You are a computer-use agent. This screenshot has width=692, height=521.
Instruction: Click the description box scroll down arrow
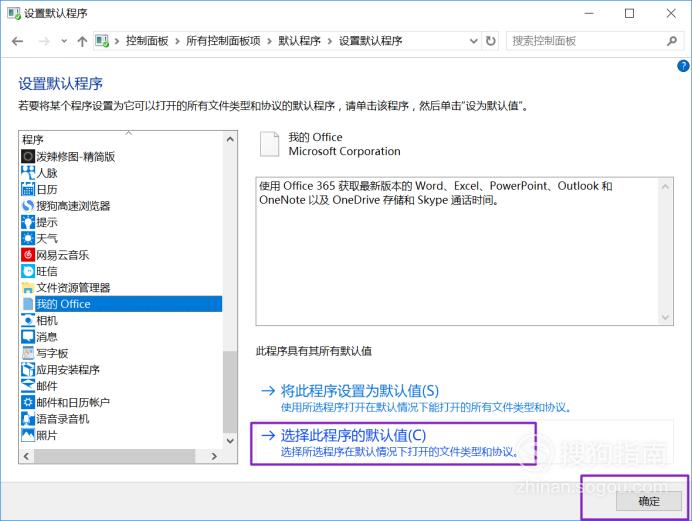coord(666,317)
